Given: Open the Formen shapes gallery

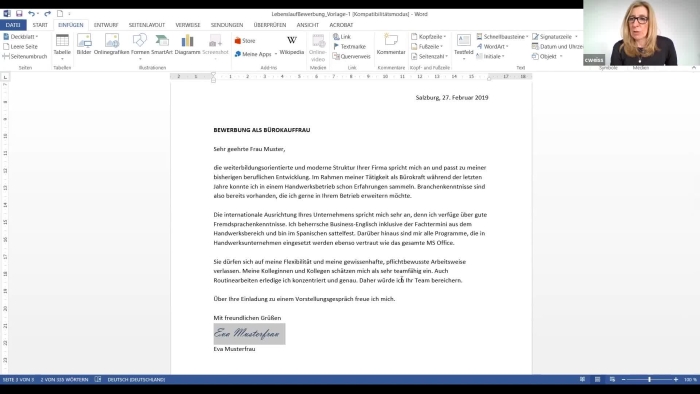Looking at the screenshot, I should pos(140,47).
